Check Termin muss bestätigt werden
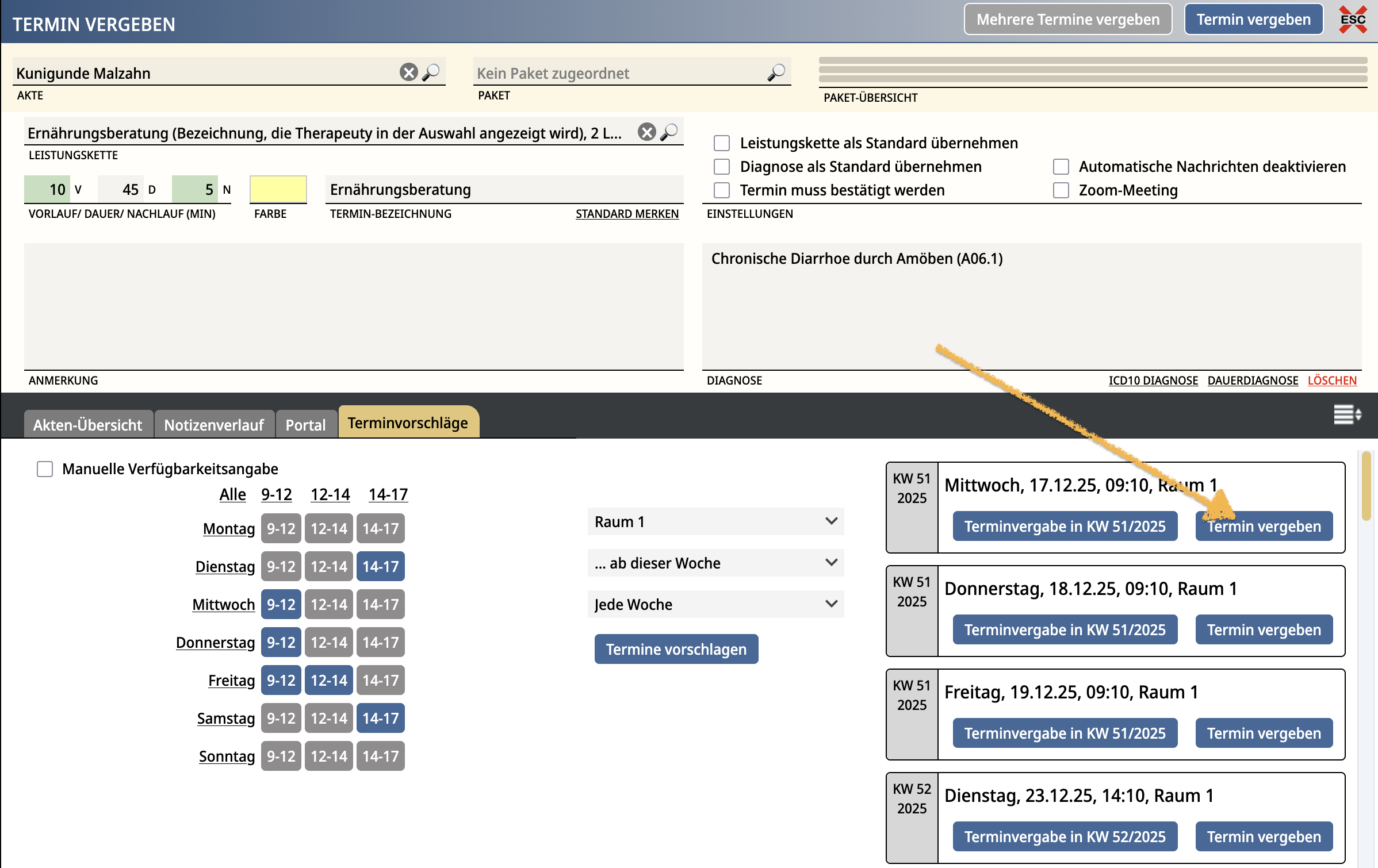 coord(722,190)
